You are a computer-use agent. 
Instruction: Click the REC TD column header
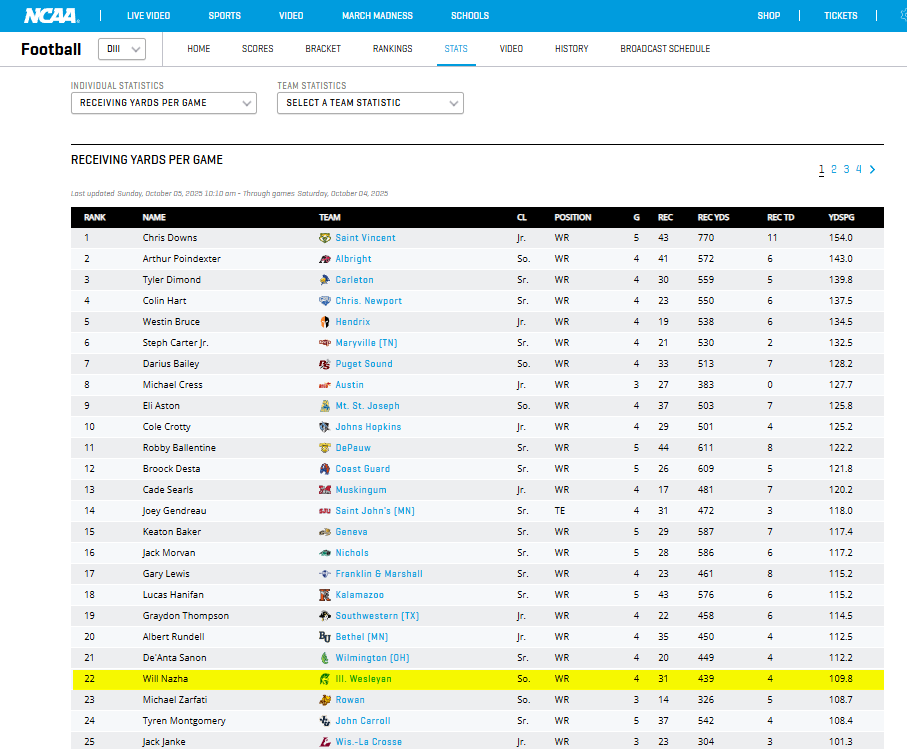[x=780, y=217]
